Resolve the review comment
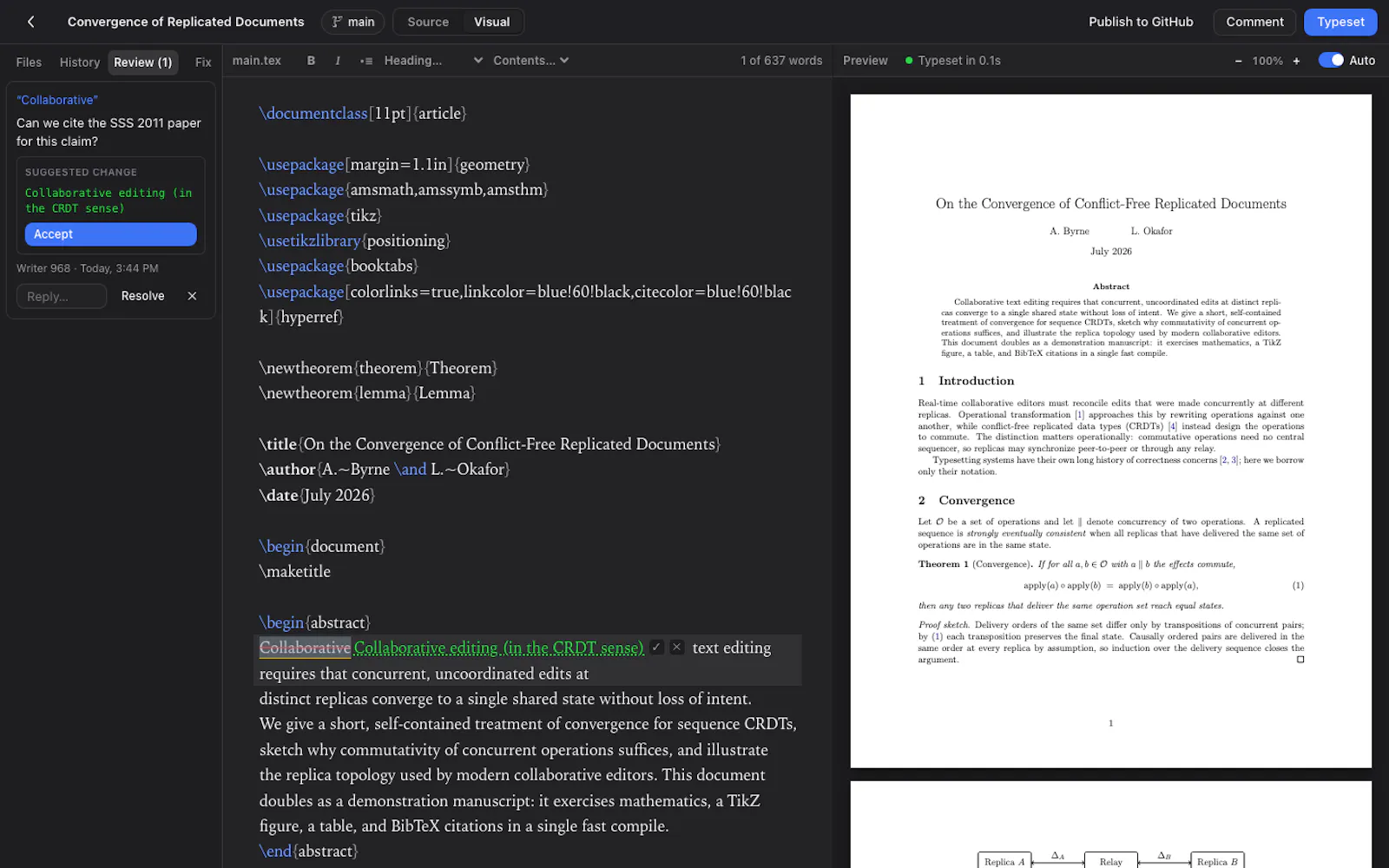This screenshot has height=868, width=1389. 143,296
